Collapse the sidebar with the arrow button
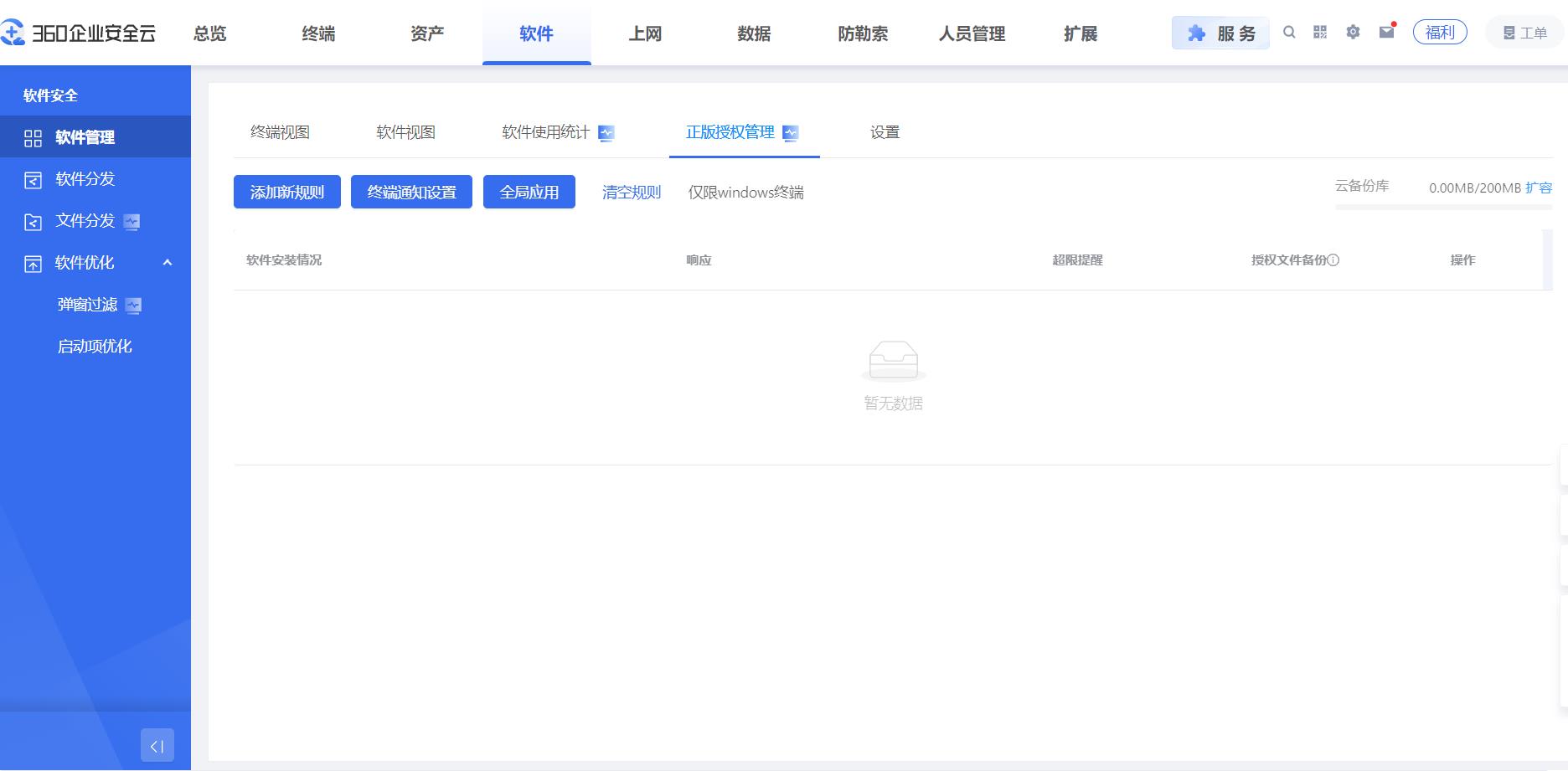The height and width of the screenshot is (771, 1568). (157, 745)
